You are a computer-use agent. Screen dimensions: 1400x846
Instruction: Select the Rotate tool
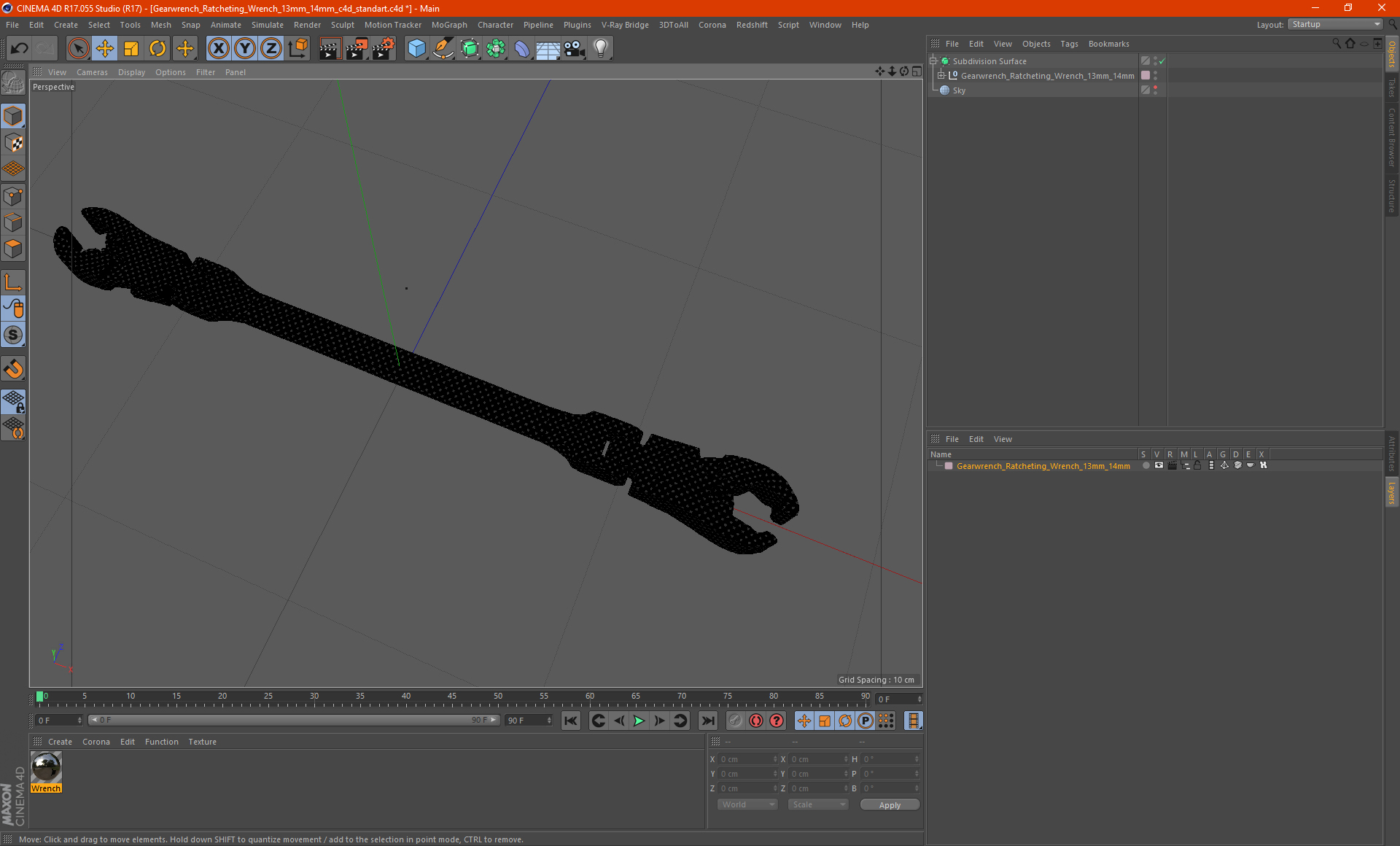click(157, 49)
